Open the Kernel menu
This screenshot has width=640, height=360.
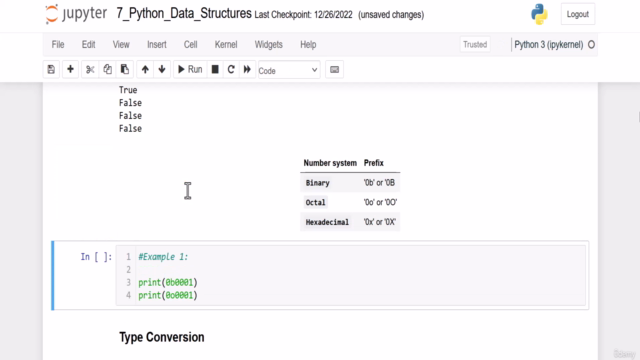226,44
